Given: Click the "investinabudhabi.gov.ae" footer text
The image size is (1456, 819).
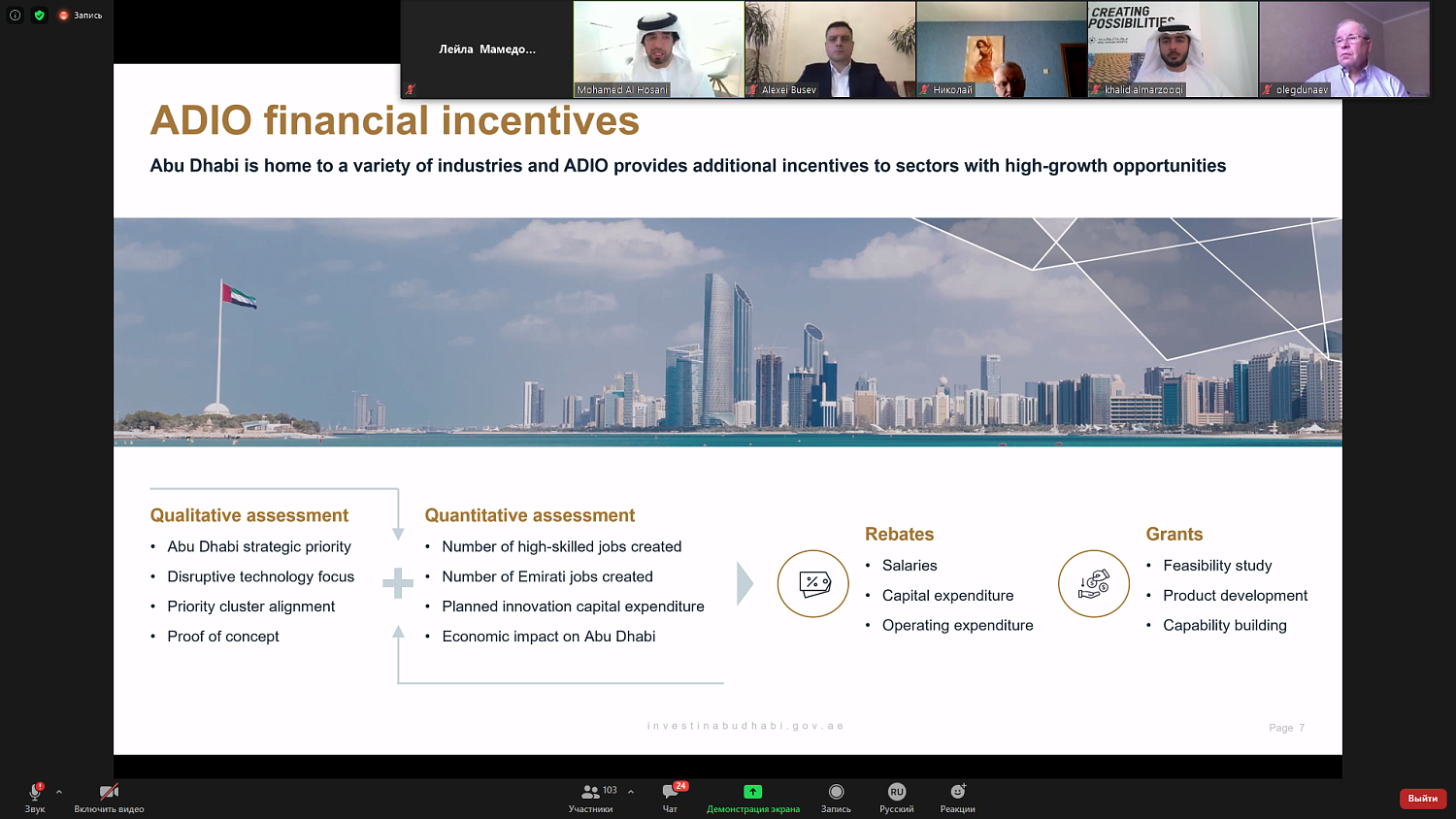Looking at the screenshot, I should [745, 726].
